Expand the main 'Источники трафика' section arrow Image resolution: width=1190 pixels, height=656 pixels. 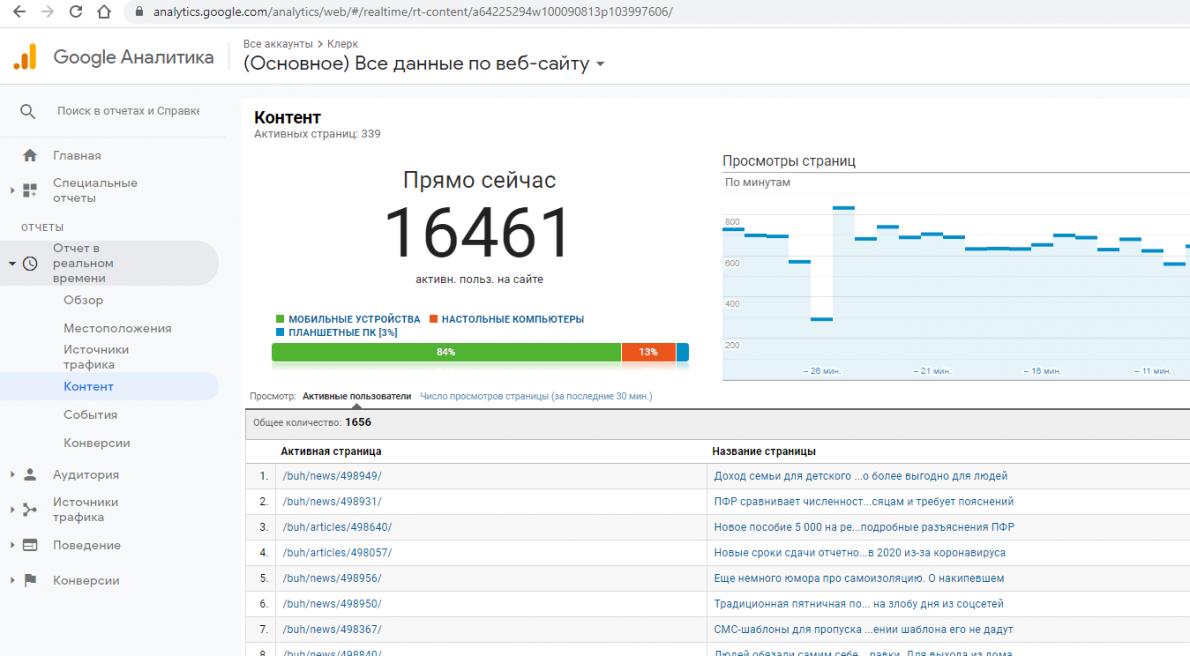coord(12,509)
